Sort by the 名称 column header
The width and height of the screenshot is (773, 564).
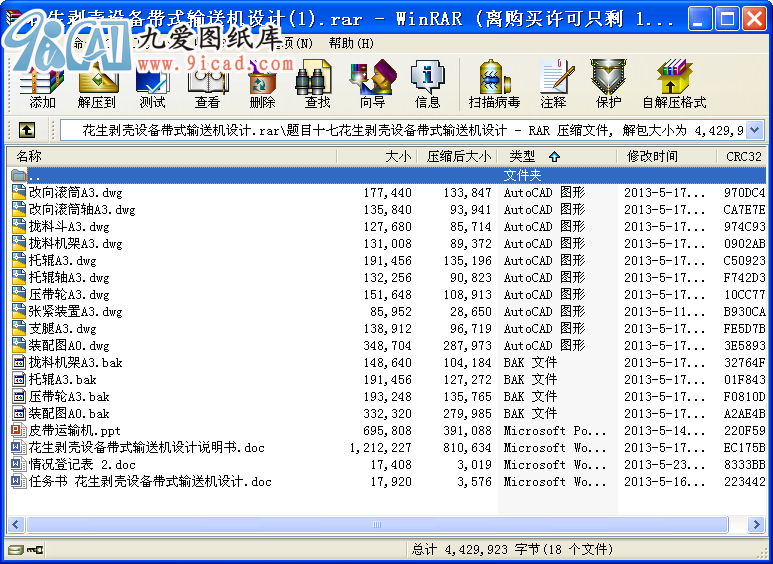point(172,156)
